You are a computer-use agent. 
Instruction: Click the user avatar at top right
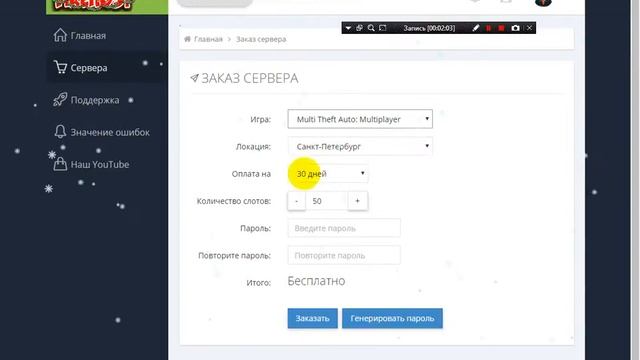(543, 2)
